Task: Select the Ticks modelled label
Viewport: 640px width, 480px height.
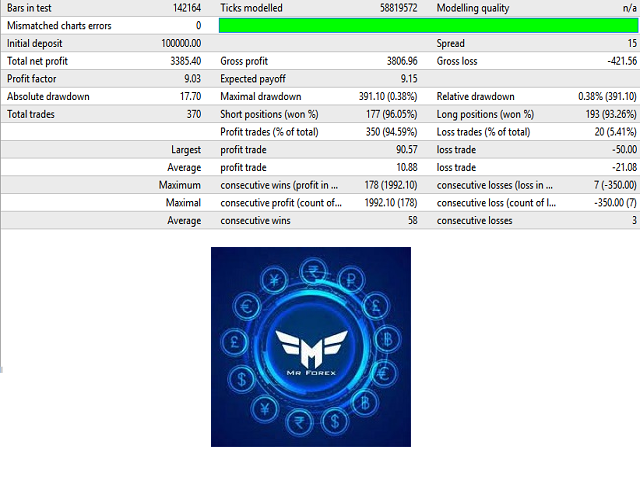Action: point(251,8)
